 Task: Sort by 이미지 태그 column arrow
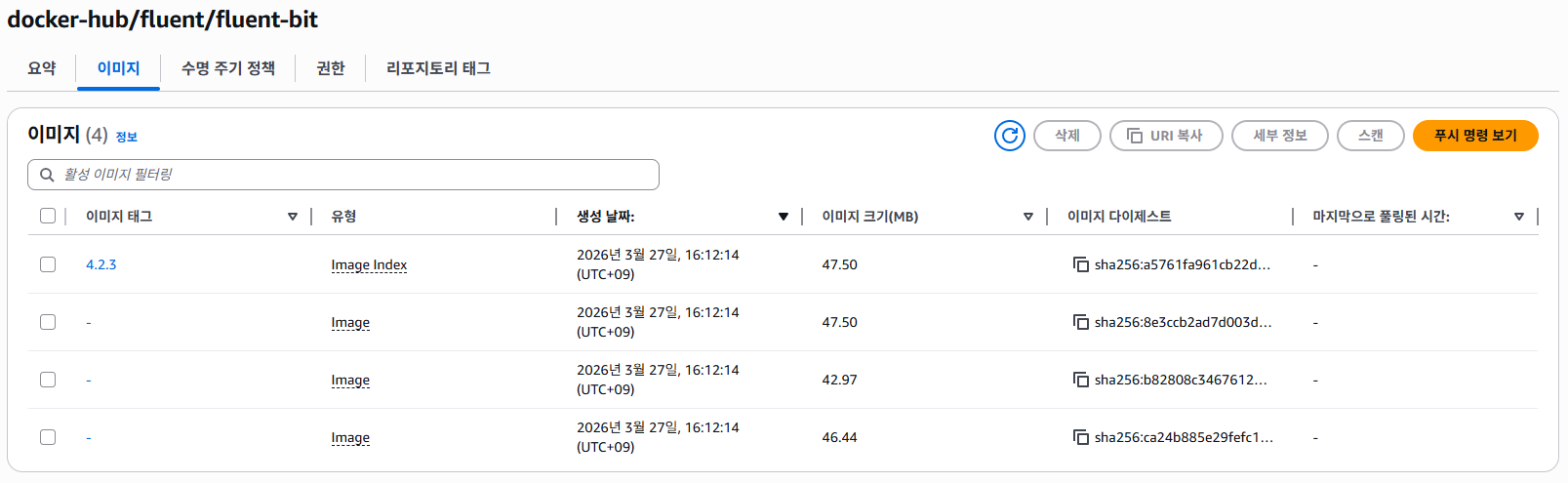[x=293, y=217]
